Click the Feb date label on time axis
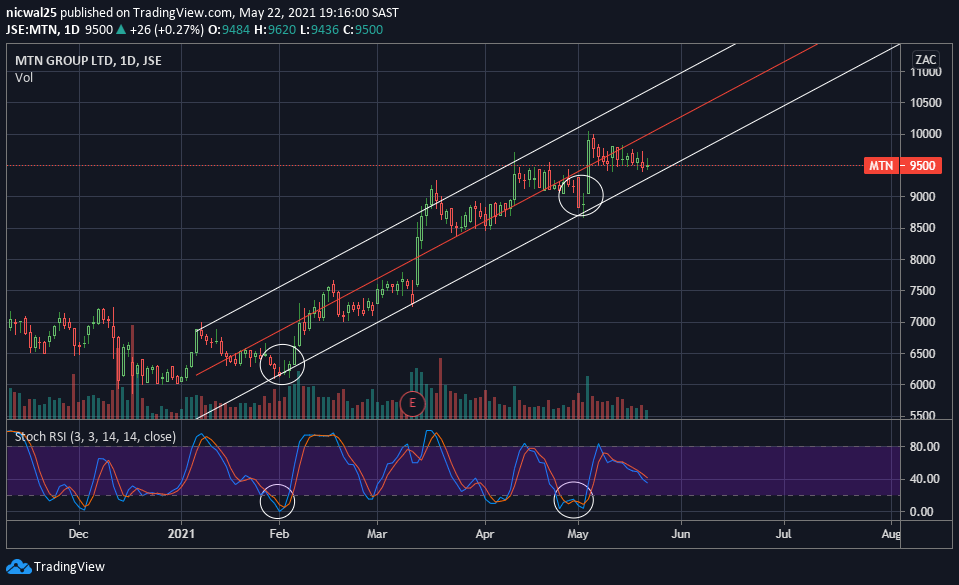 pos(279,534)
